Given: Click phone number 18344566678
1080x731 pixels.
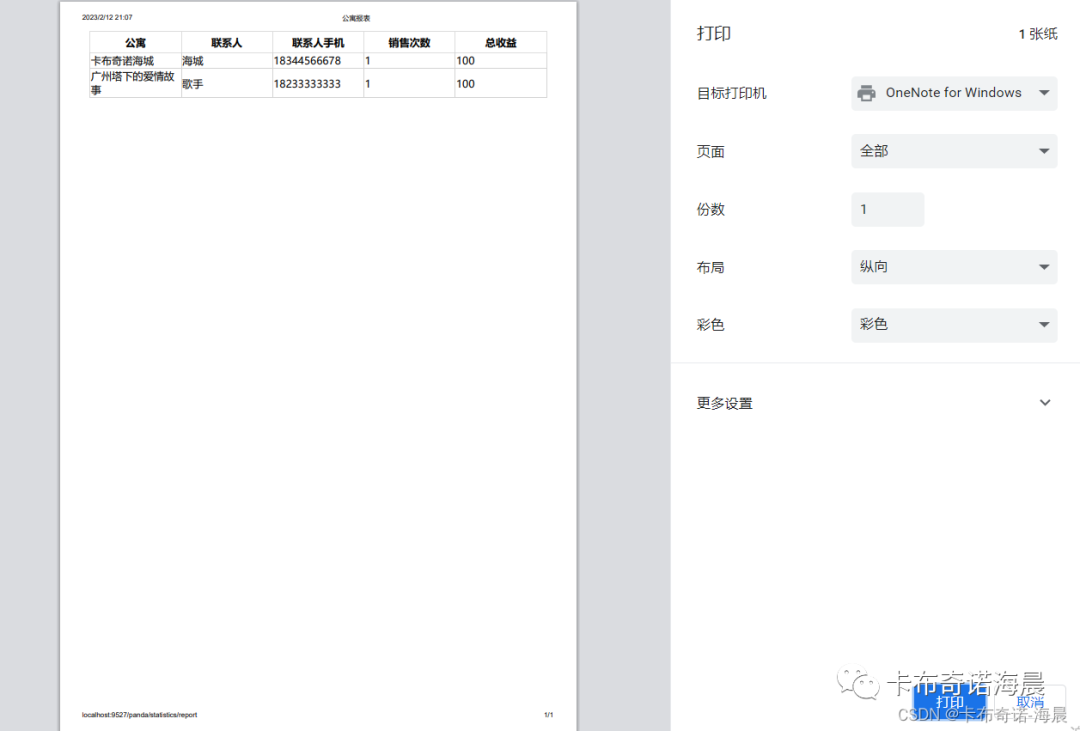Looking at the screenshot, I should pyautogui.click(x=307, y=61).
